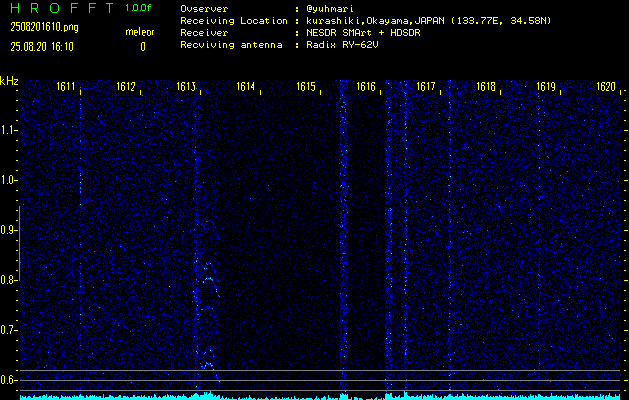Click the Radix RY-62V antenna value
This screenshot has height=400, width=629.
click(342, 45)
